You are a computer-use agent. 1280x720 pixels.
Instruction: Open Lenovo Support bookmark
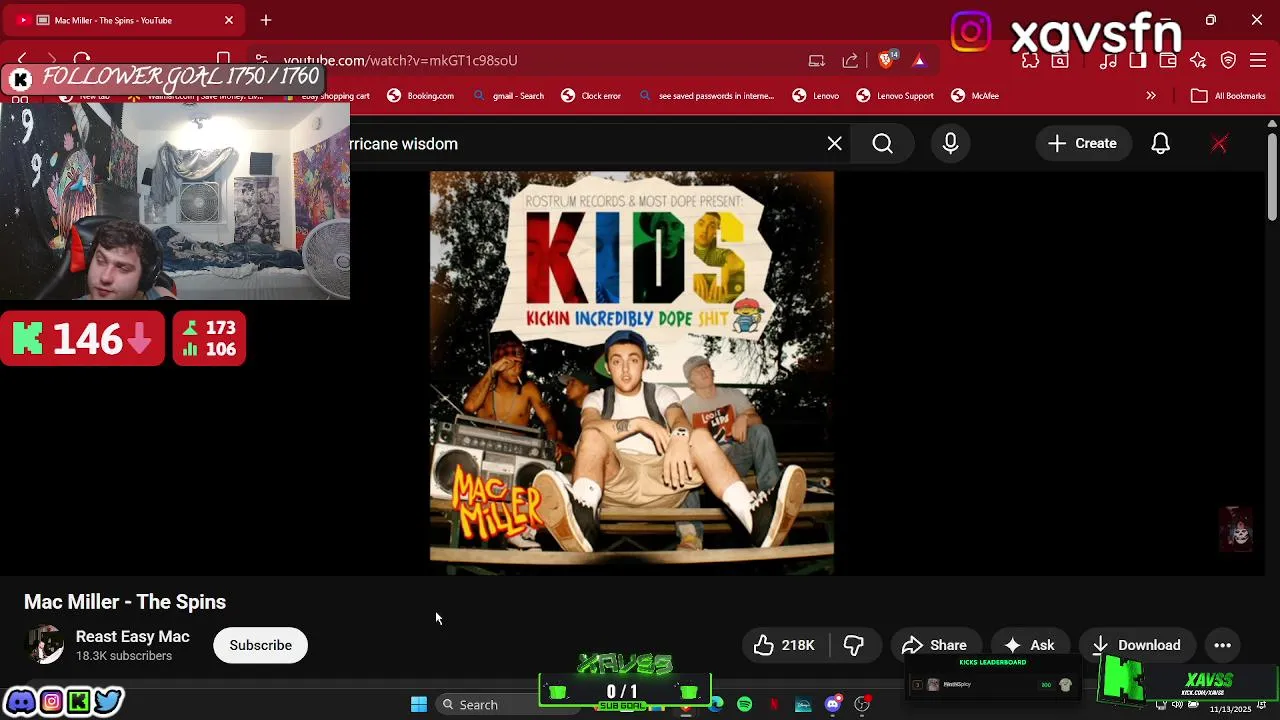click(x=895, y=96)
